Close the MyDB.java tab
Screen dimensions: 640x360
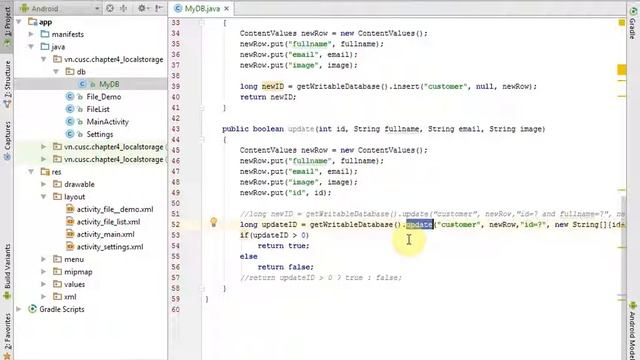pos(227,8)
